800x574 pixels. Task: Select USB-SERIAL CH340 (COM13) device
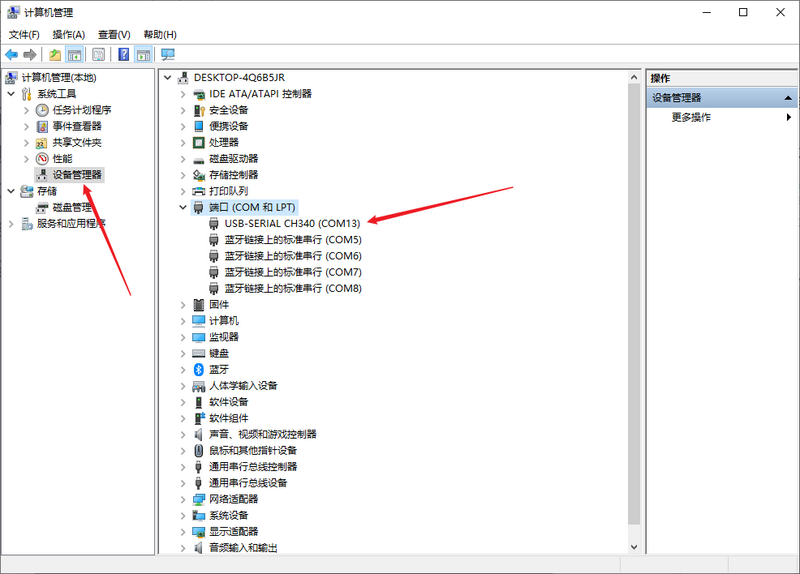coord(292,223)
